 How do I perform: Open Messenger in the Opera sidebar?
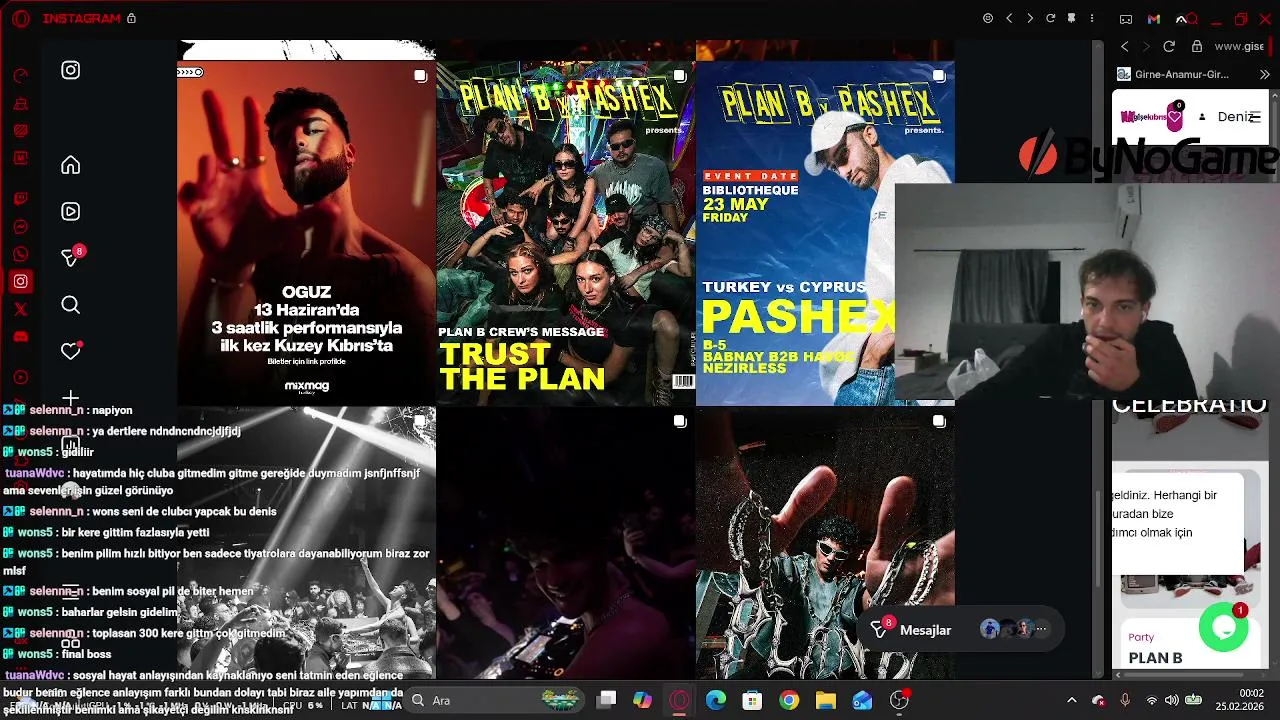20,227
